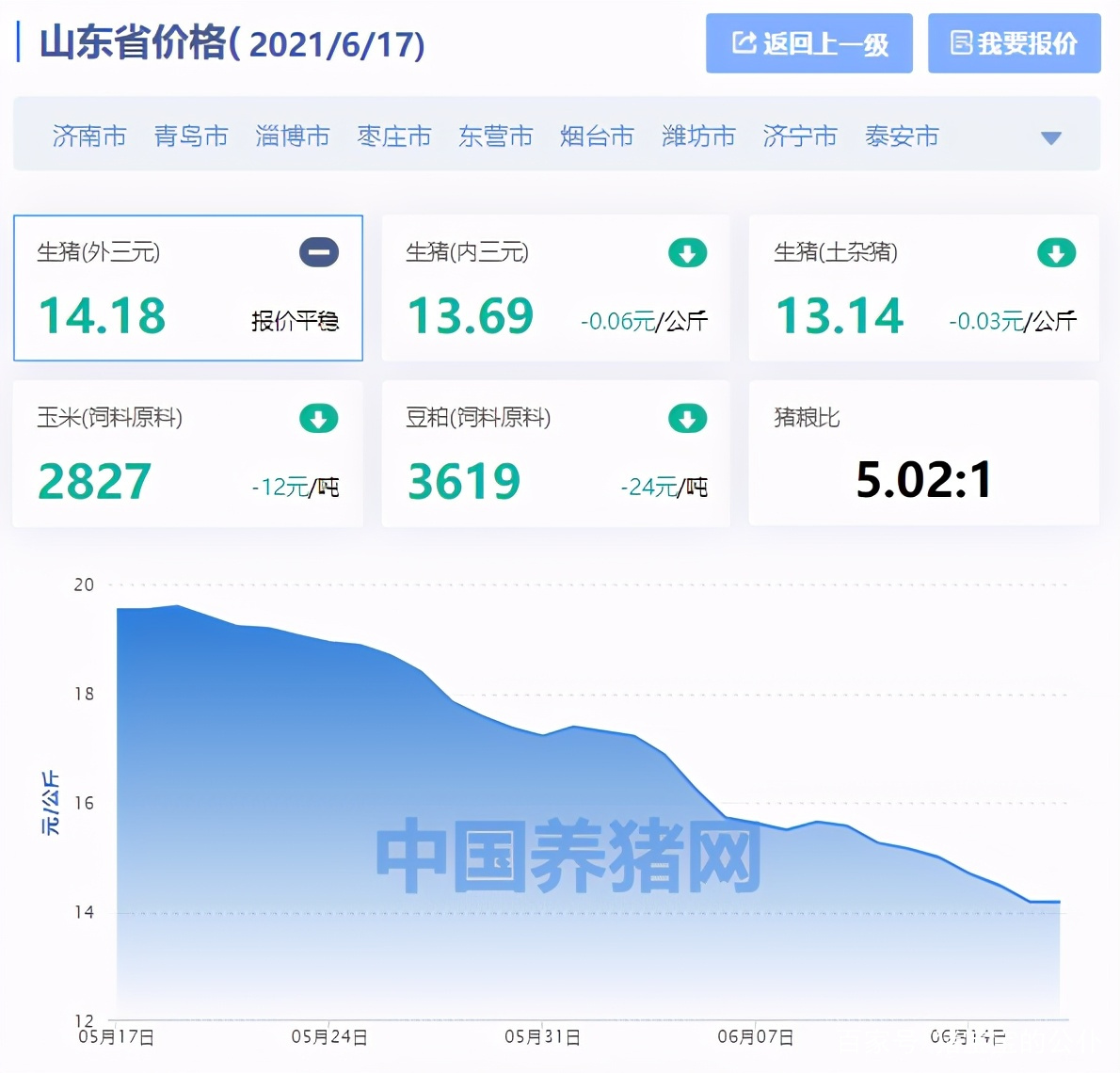The height and width of the screenshot is (1073, 1120).
Task: Click the down-arrow icon on 生猪(土杂猪) card
Action: pos(1056,253)
